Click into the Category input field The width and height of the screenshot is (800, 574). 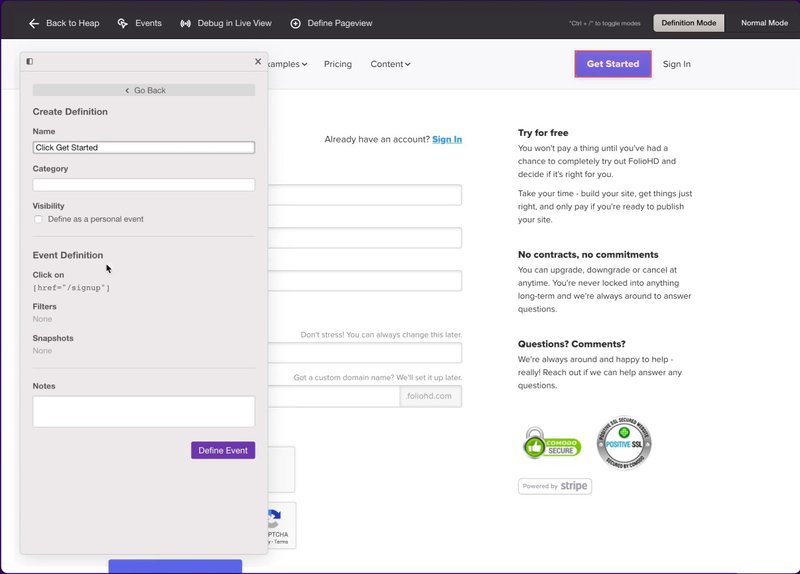(144, 185)
